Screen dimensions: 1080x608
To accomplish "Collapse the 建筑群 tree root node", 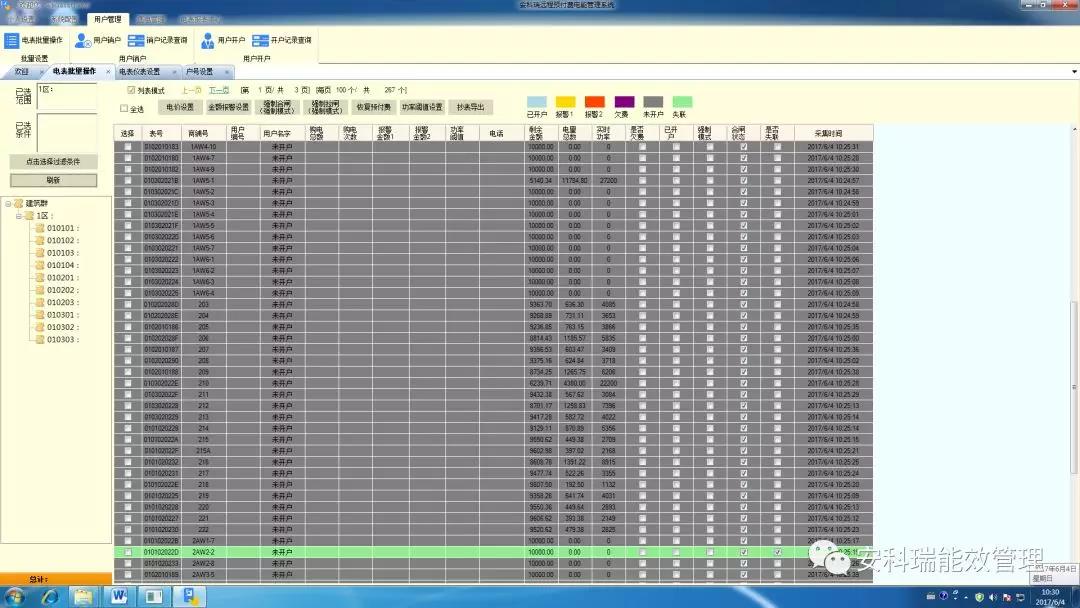I will point(8,204).
